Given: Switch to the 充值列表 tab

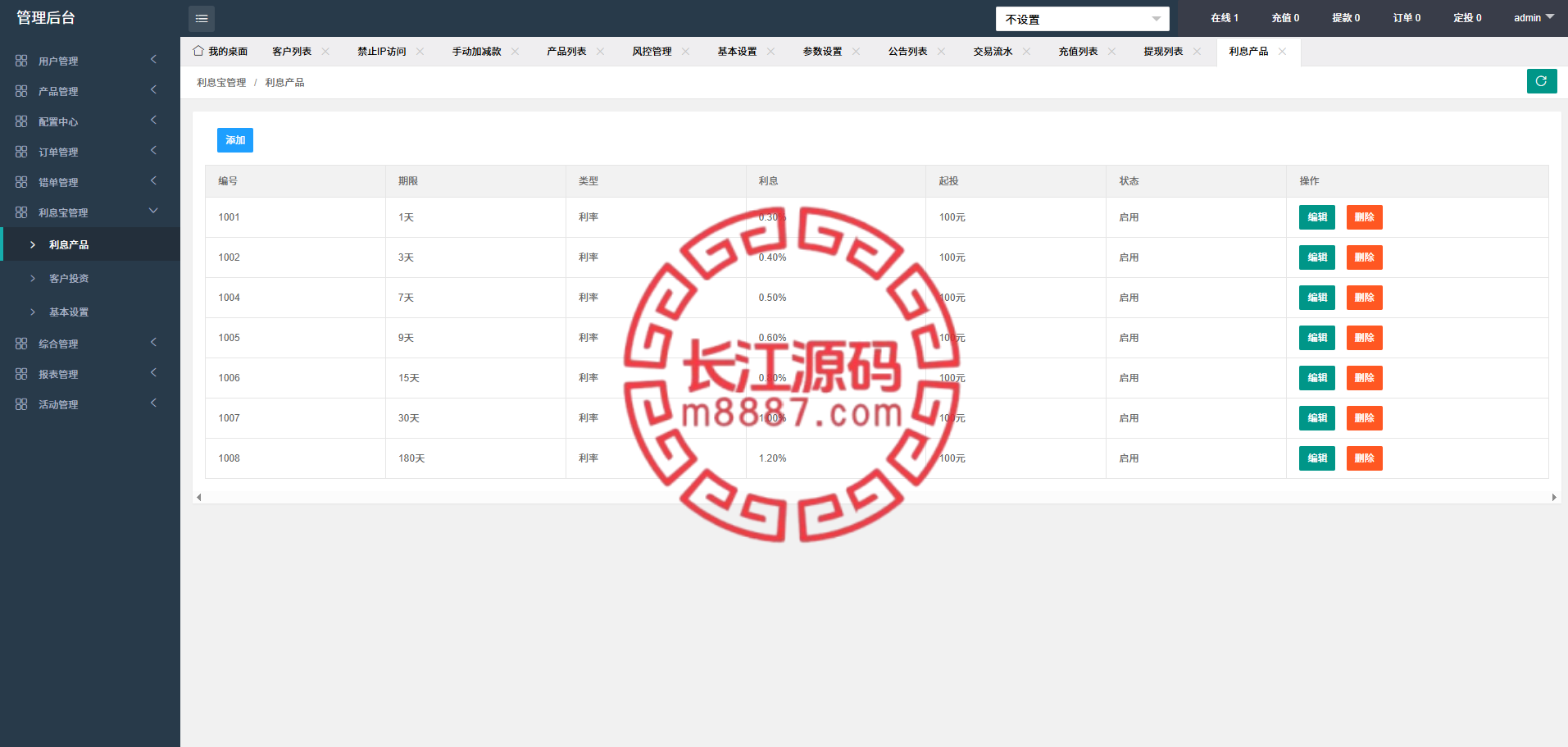Looking at the screenshot, I should point(1078,51).
